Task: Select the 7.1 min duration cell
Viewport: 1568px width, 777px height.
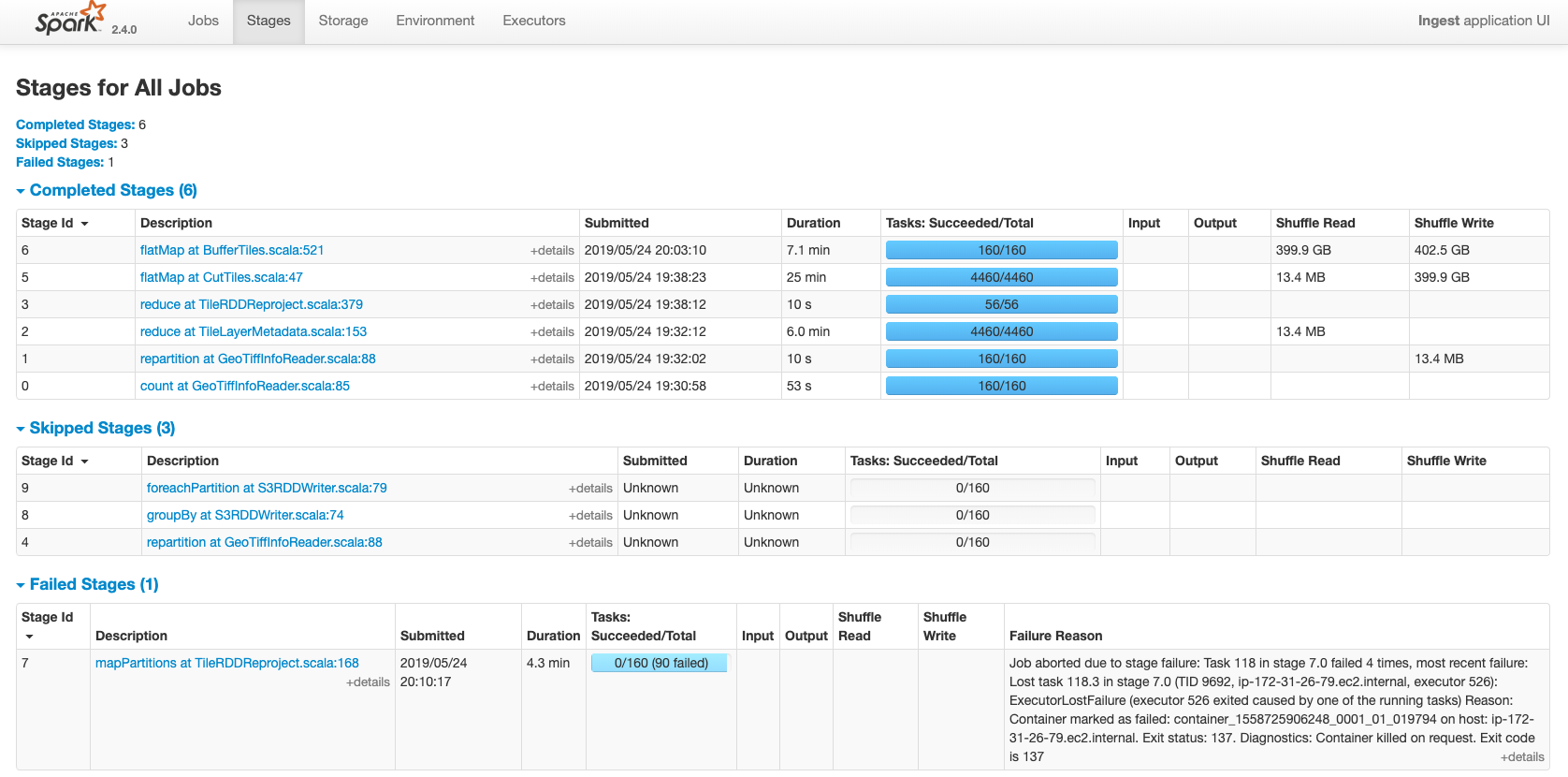Action: pyautogui.click(x=808, y=250)
